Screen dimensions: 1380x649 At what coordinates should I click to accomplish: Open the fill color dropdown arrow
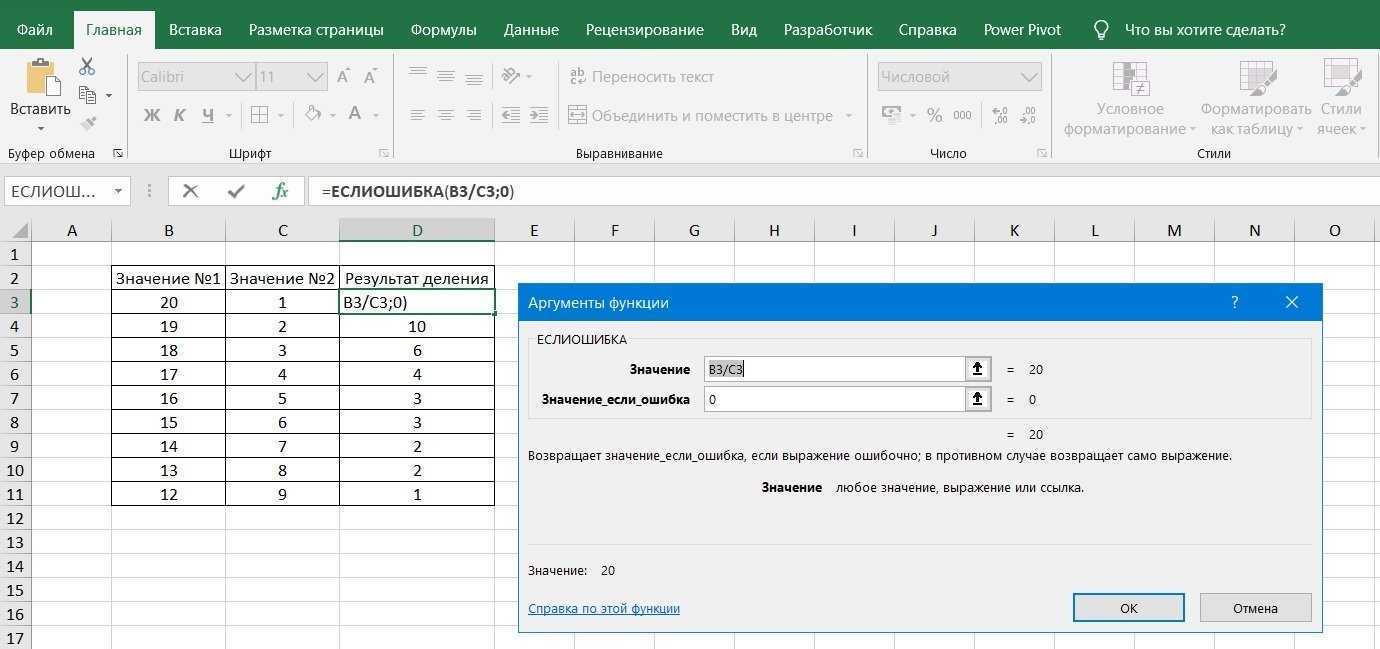333,114
